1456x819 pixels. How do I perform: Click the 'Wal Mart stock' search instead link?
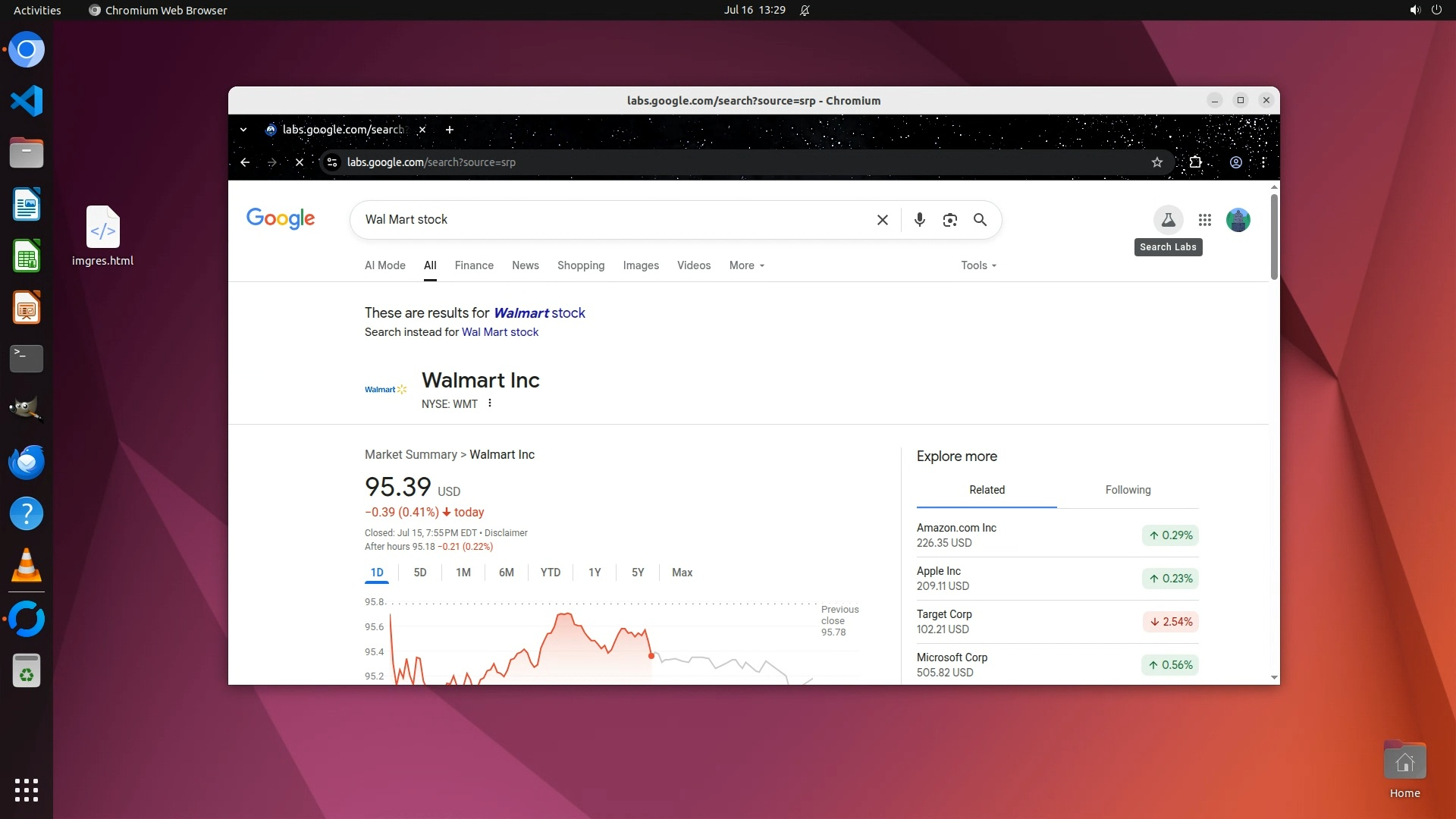(500, 332)
